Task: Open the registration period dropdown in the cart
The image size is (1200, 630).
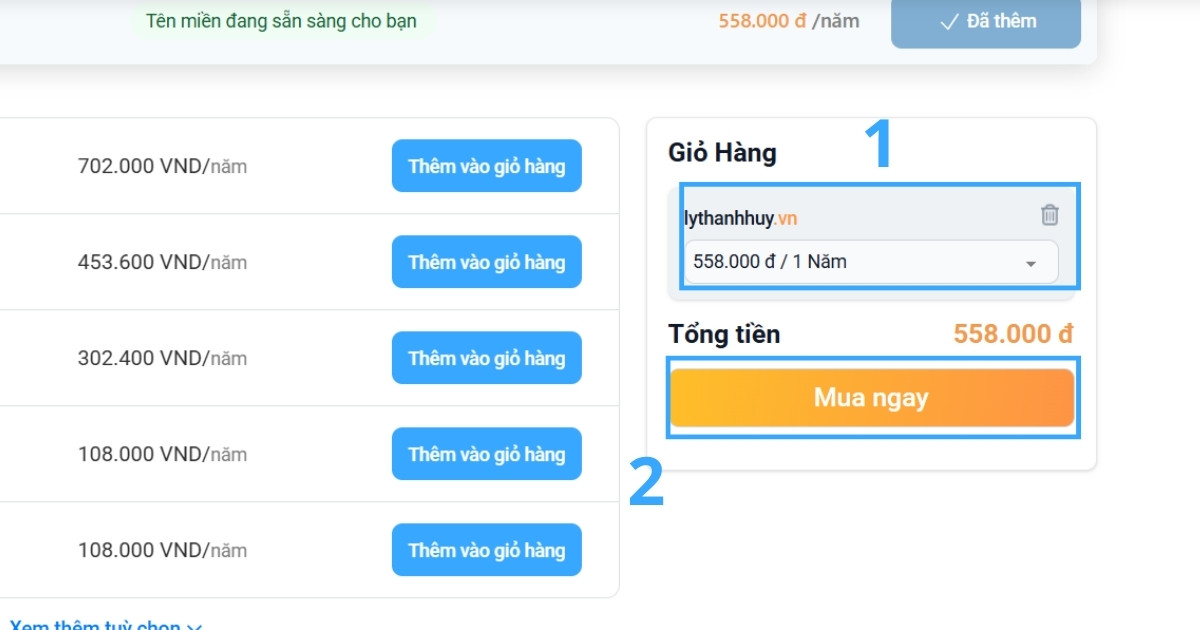Action: coord(870,264)
